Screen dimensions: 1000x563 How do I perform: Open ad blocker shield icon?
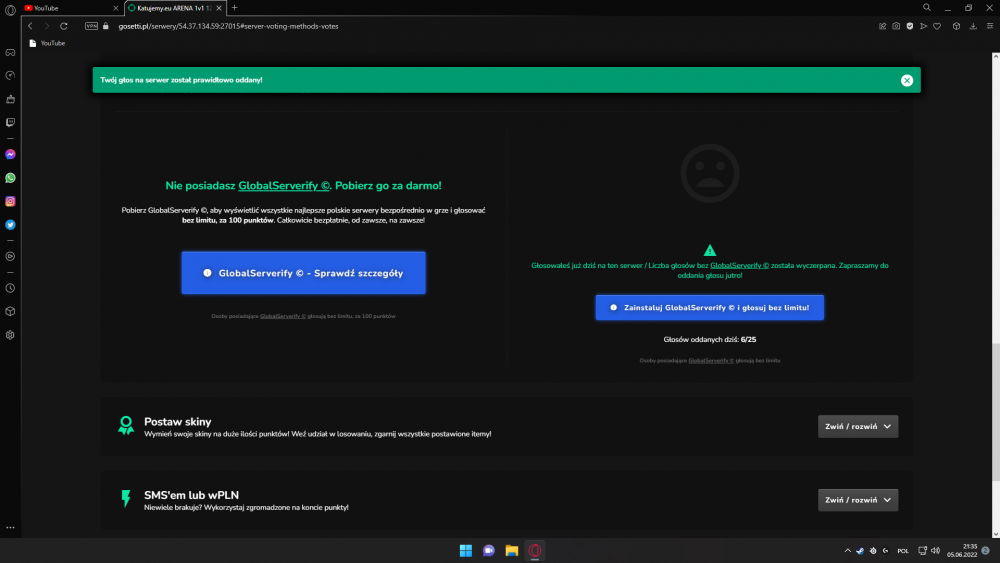click(909, 26)
